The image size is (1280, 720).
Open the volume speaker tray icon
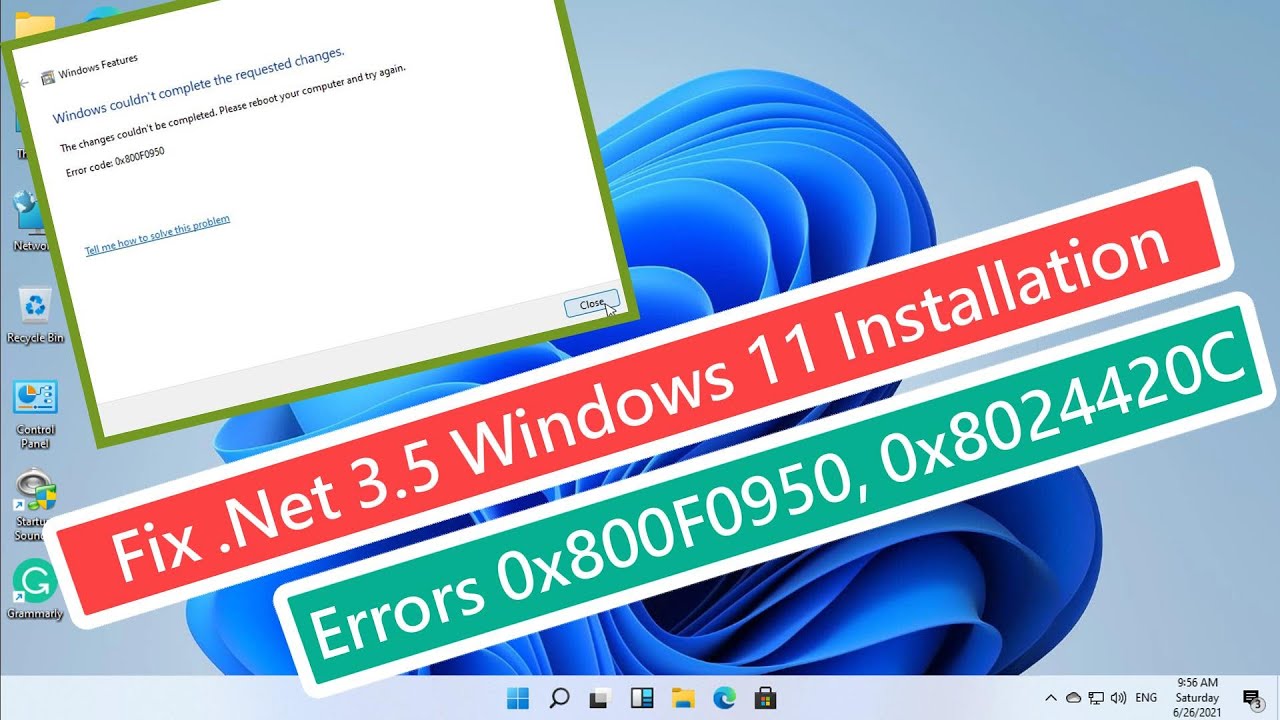point(1118,698)
